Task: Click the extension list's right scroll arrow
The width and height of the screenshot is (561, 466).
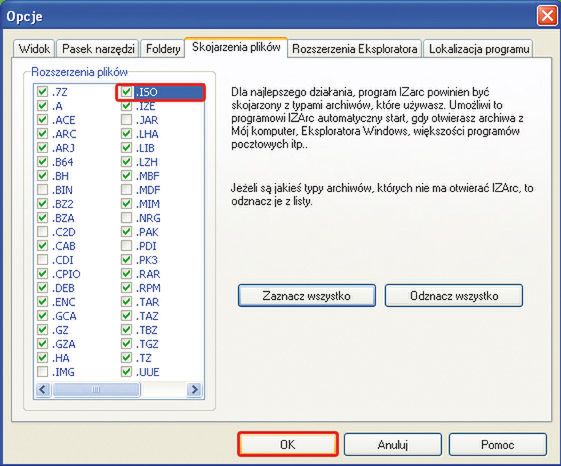Action: click(195, 389)
